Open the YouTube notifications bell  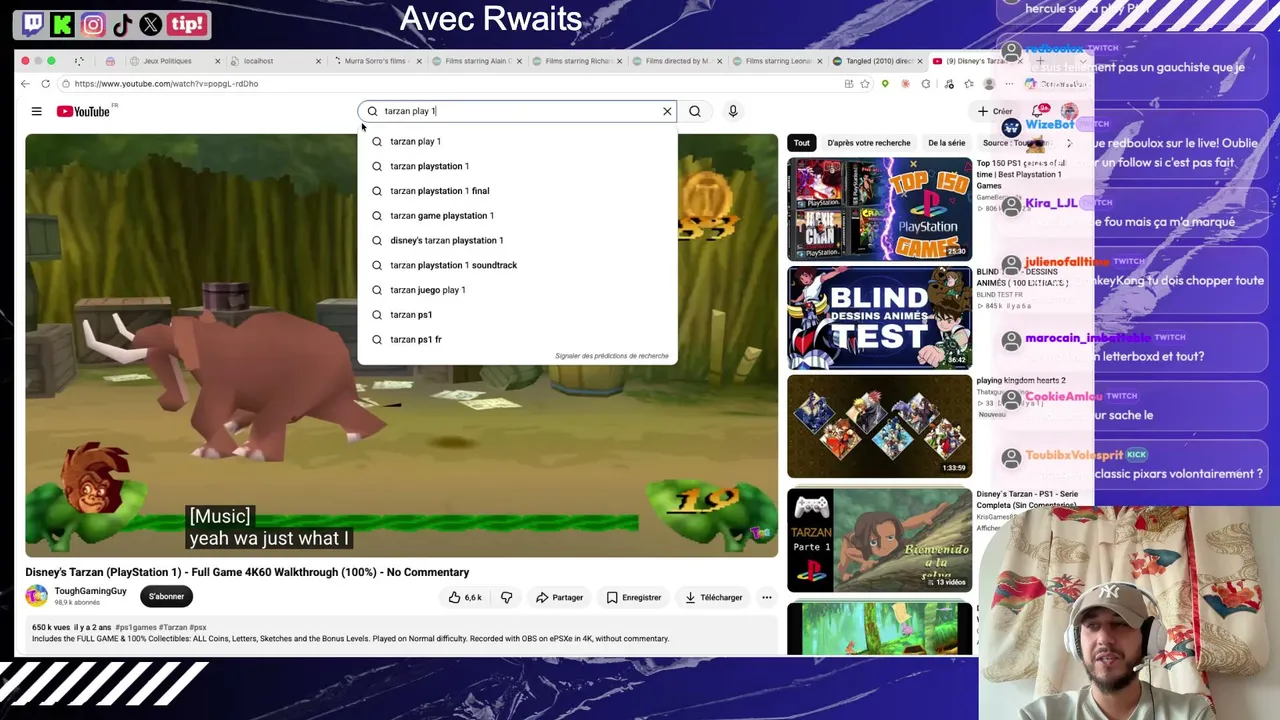point(1040,111)
